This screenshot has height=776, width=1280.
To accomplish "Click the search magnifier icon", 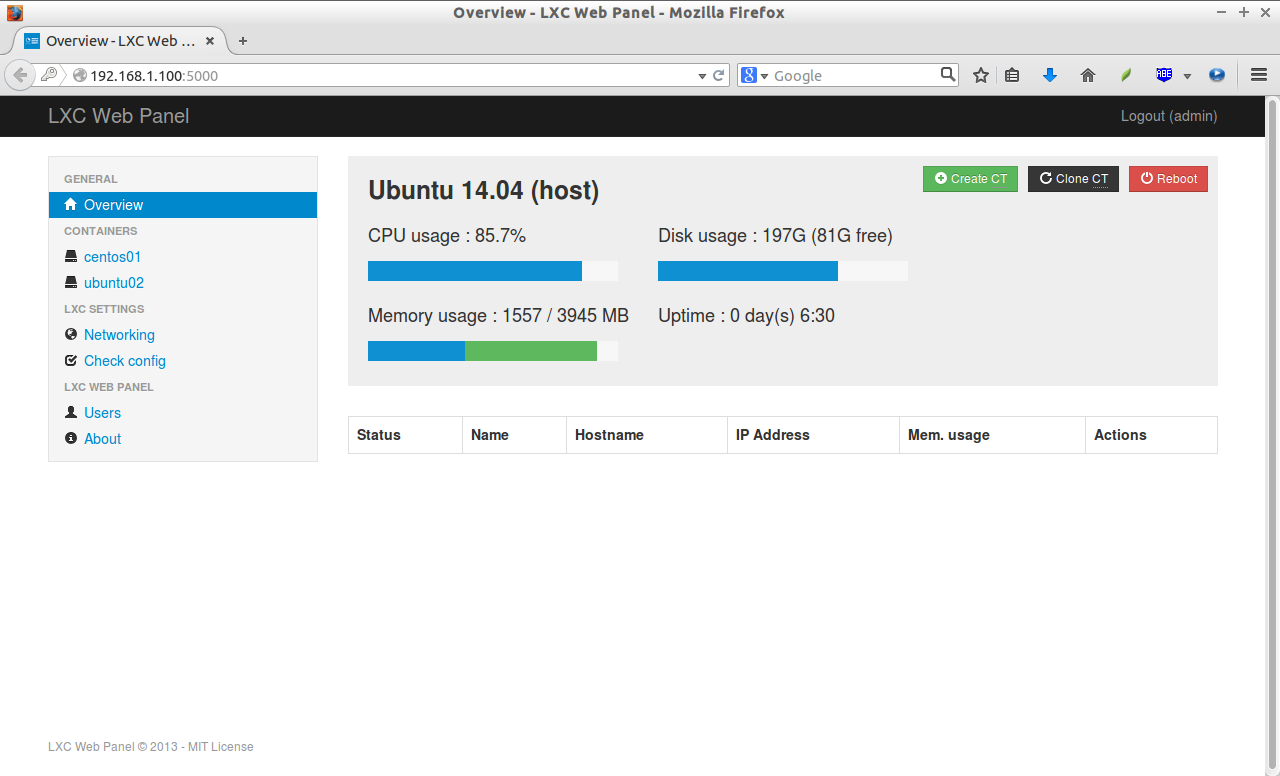I will tap(948, 74).
